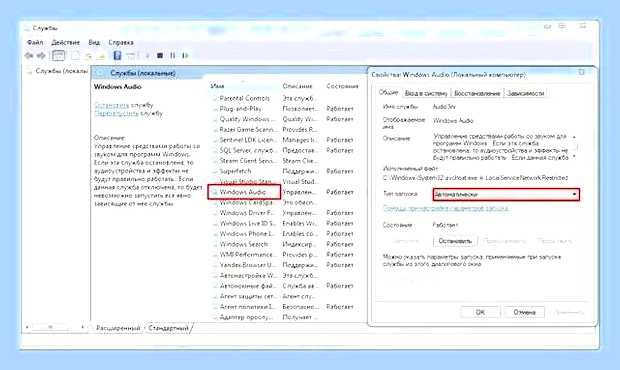Image resolution: width=620 pixels, height=370 pixels.
Task: Open the Тип запуска dropdown
Action: (506, 194)
